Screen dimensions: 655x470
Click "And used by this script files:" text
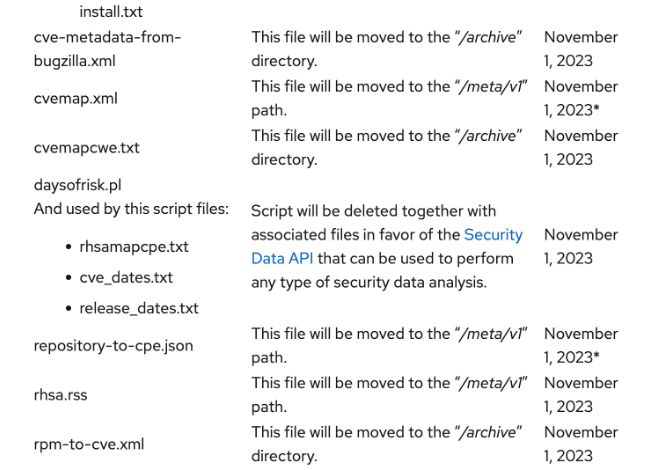pos(131,209)
